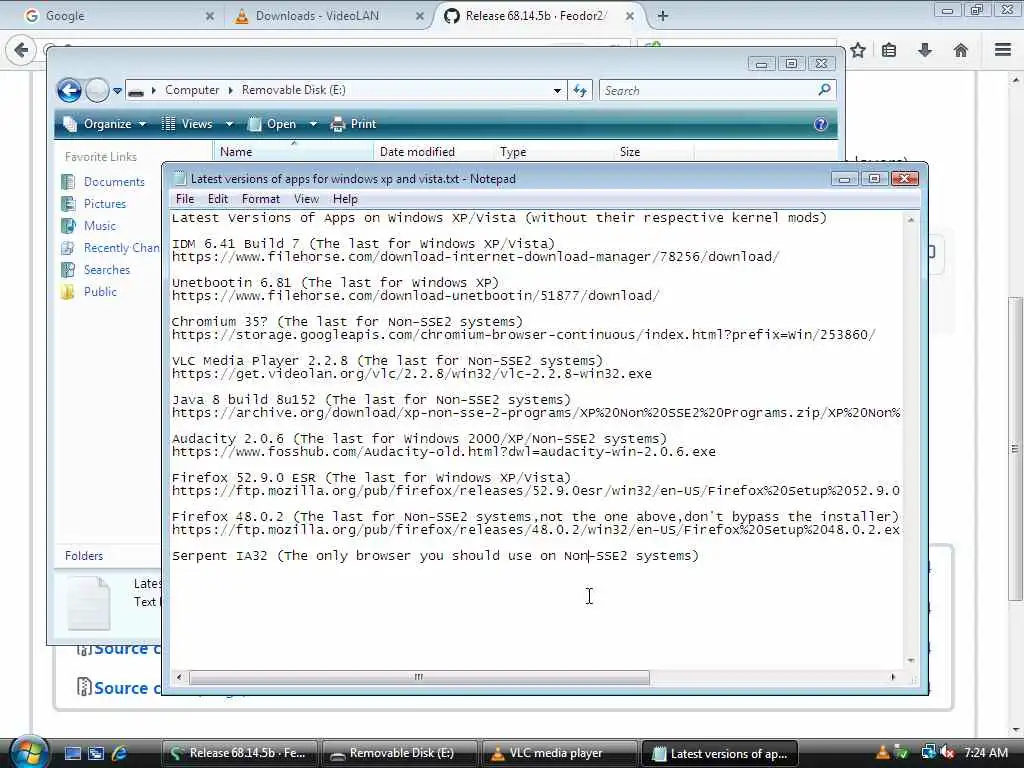Sort files by Date modified column
The width and height of the screenshot is (1024, 768).
(434, 152)
